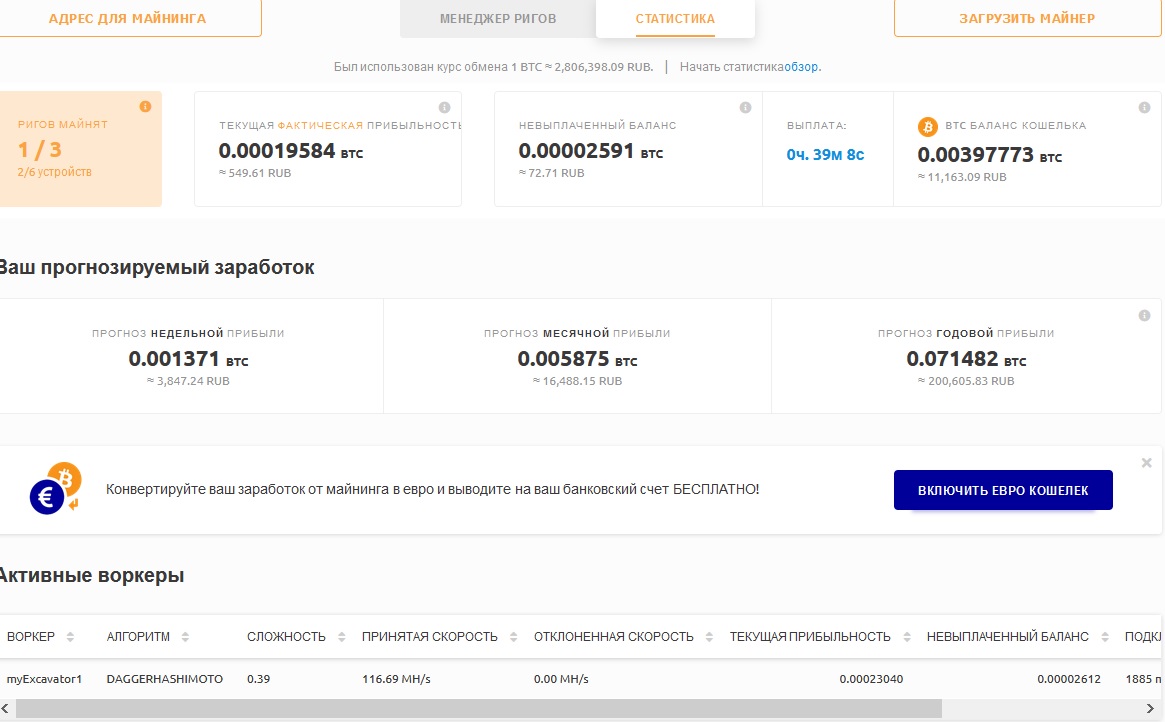Viewport: 1165px width, 722px height.
Task: Select the СТАТИСТИКА tab
Action: tap(675, 19)
